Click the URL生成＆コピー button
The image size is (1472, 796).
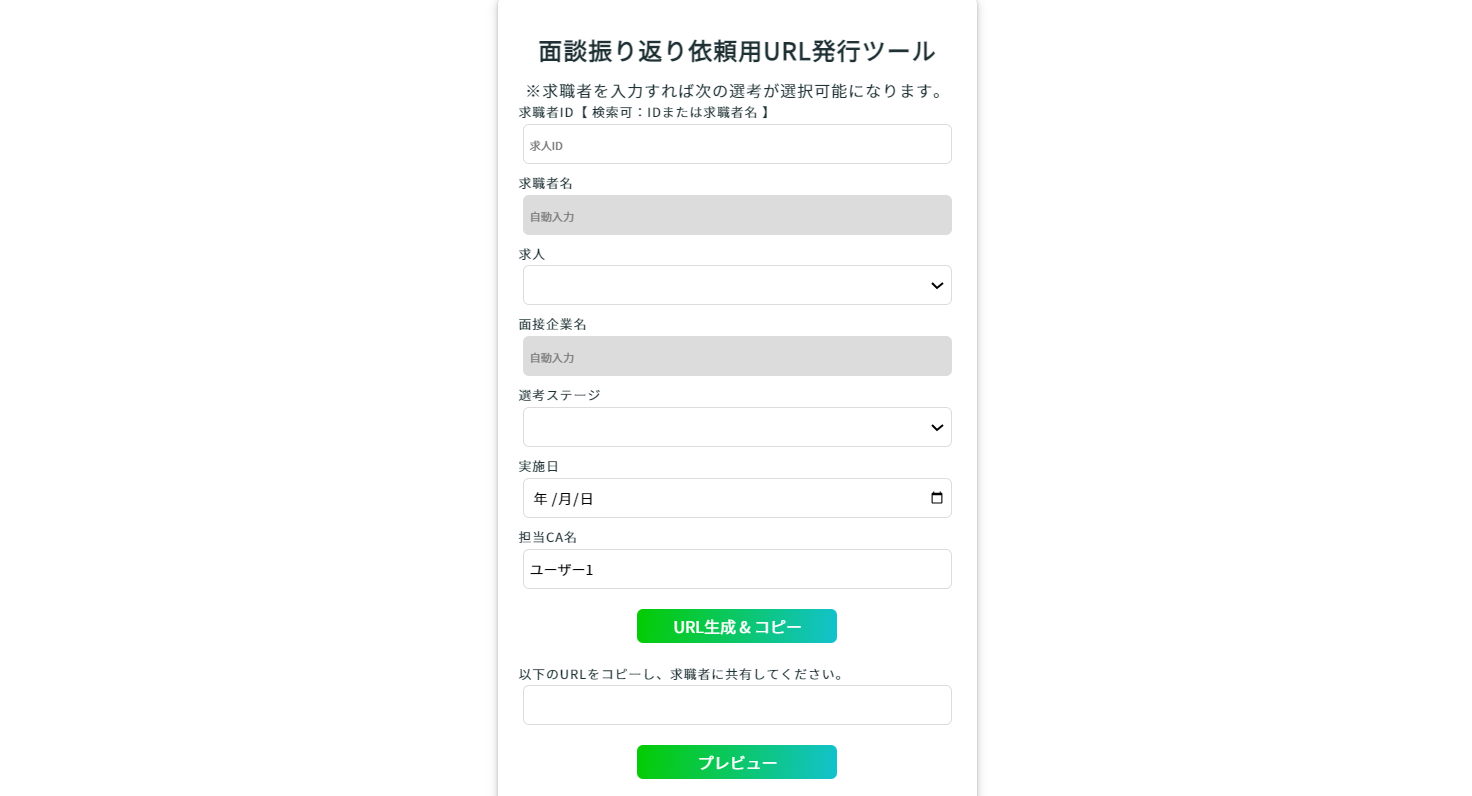[737, 626]
